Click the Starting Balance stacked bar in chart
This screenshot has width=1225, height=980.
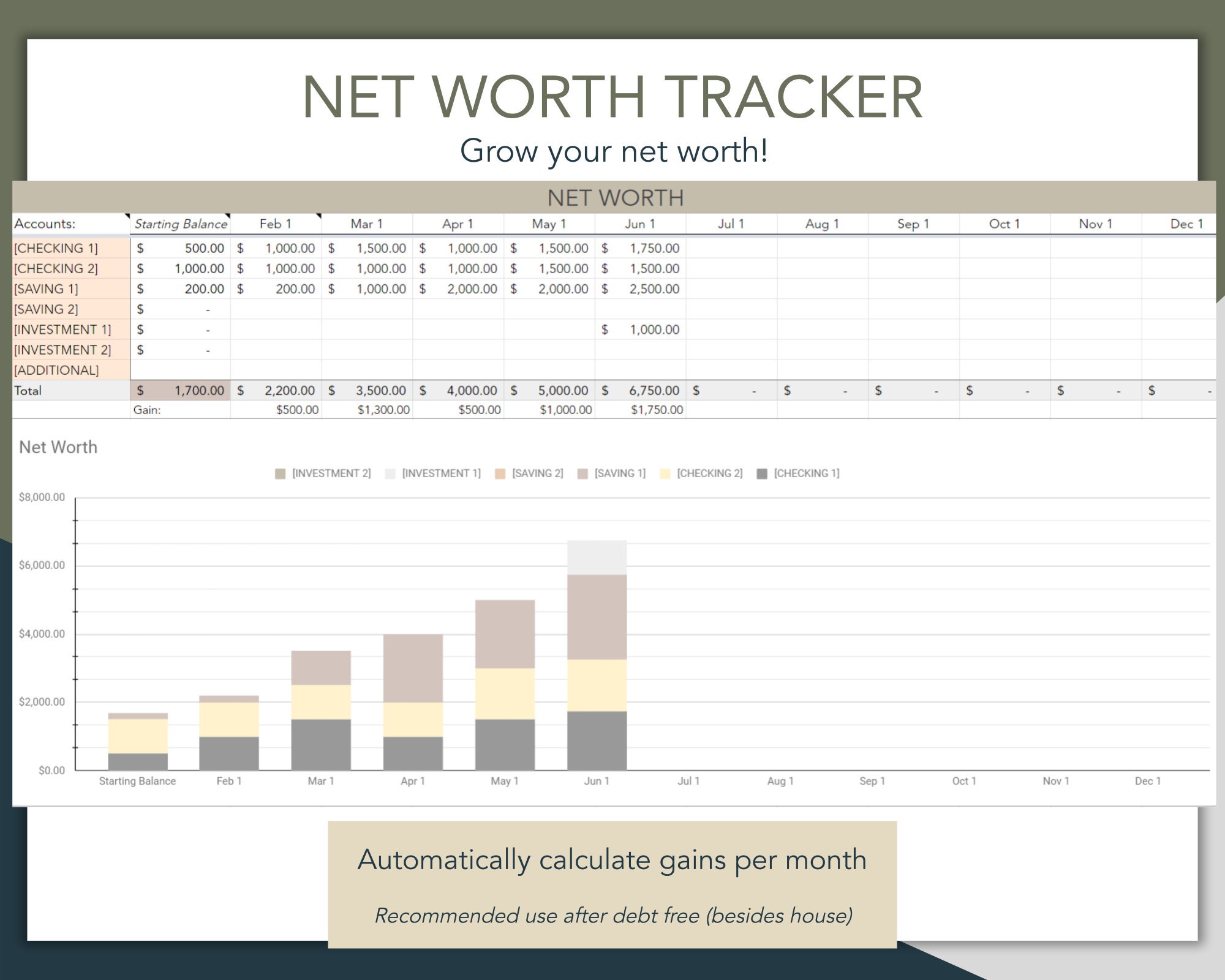tap(138, 741)
